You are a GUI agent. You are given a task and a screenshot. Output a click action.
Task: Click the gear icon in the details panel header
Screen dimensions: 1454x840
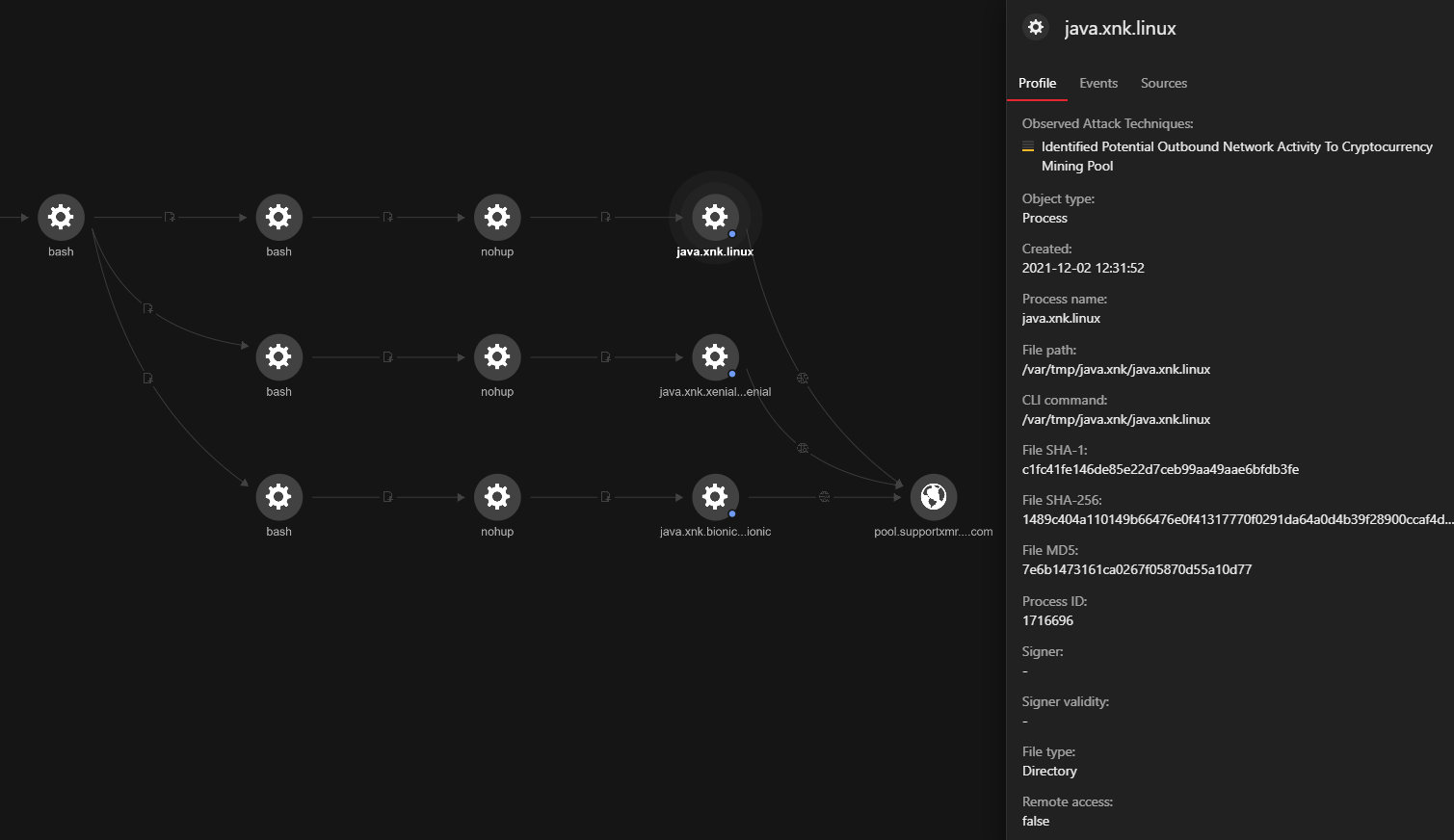tap(1036, 28)
